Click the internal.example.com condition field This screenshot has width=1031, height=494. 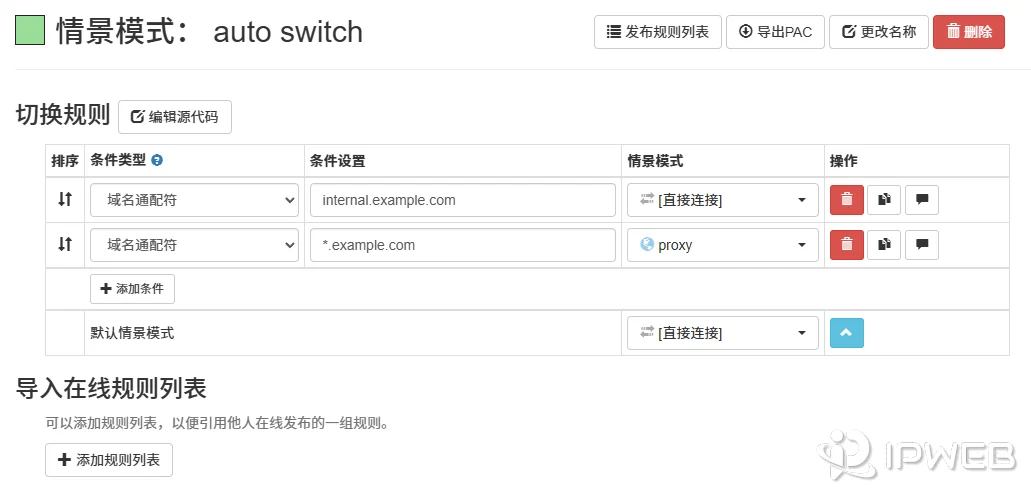point(463,200)
